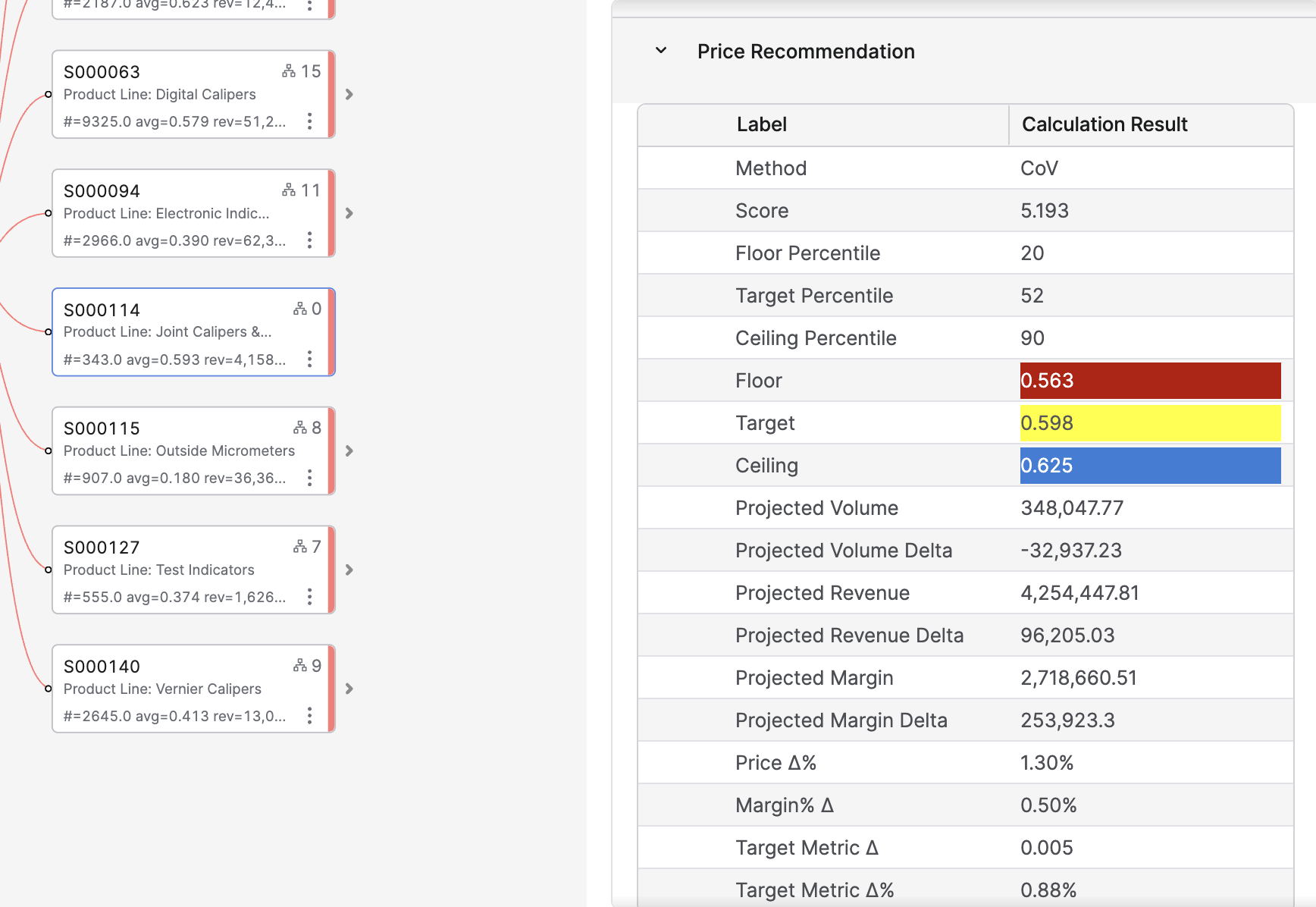Viewport: 1316px width, 907px height.
Task: Click the yellow Target value cell
Action: [x=1148, y=422]
